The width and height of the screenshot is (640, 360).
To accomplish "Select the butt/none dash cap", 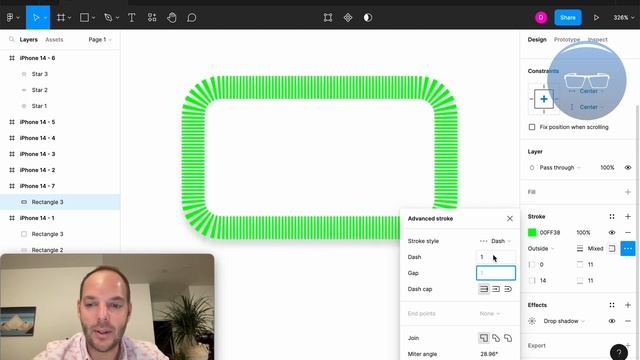I will [x=484, y=289].
